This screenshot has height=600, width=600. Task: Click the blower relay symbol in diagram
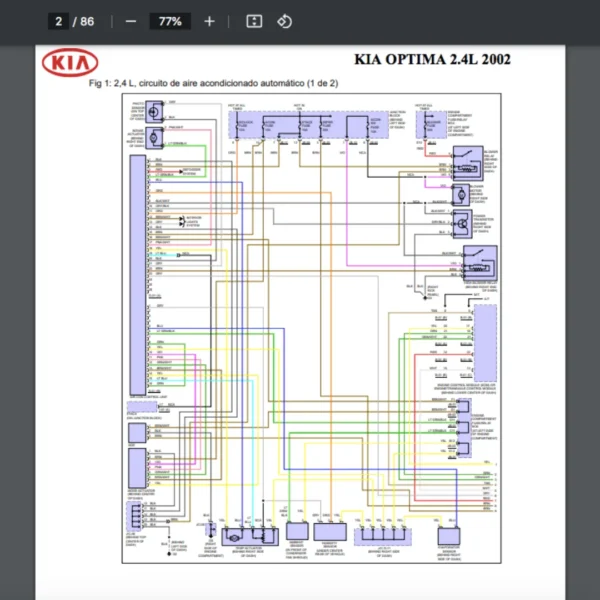point(466,161)
